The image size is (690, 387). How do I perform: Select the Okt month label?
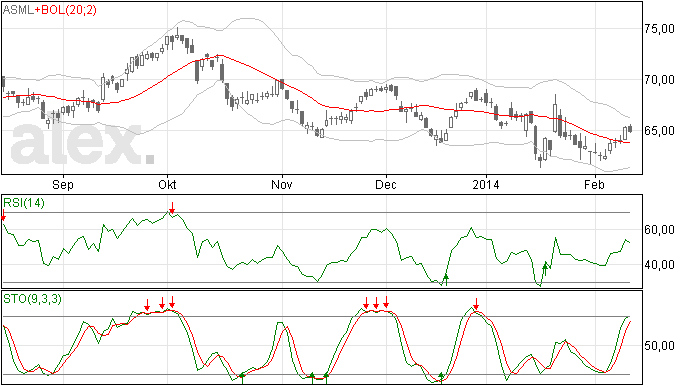pyautogui.click(x=167, y=184)
